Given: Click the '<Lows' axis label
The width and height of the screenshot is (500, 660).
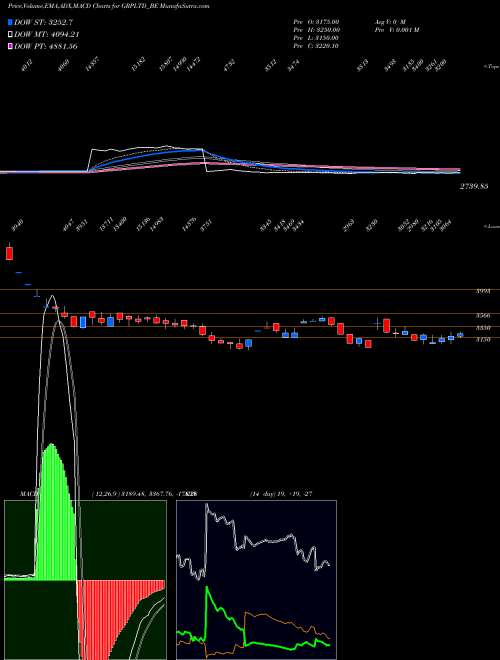Looking at the screenshot, I should [491, 226].
